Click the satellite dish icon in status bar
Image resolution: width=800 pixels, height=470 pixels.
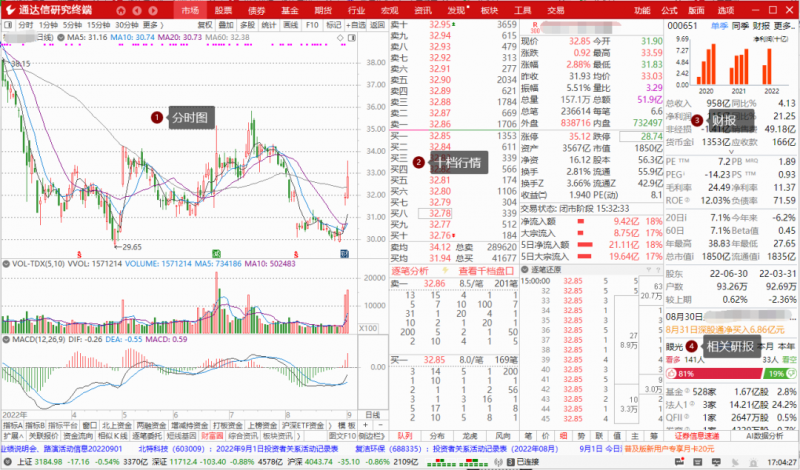pyautogui.click(x=734, y=462)
